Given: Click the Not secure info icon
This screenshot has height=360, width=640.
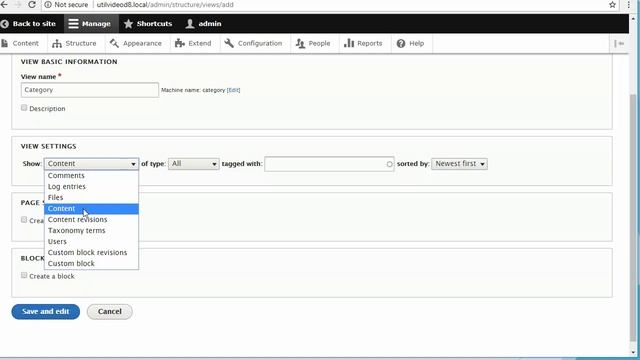Looking at the screenshot, I should 47,5.
